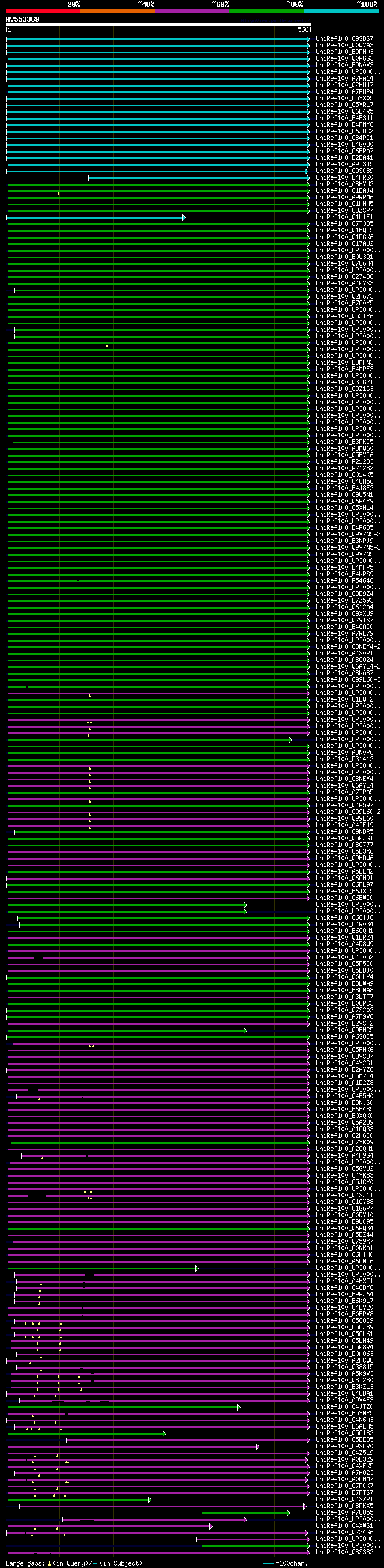Select the short cyan alignment bar of Q1L1F1
Screen dimensions: 384x1568
coord(95,217)
